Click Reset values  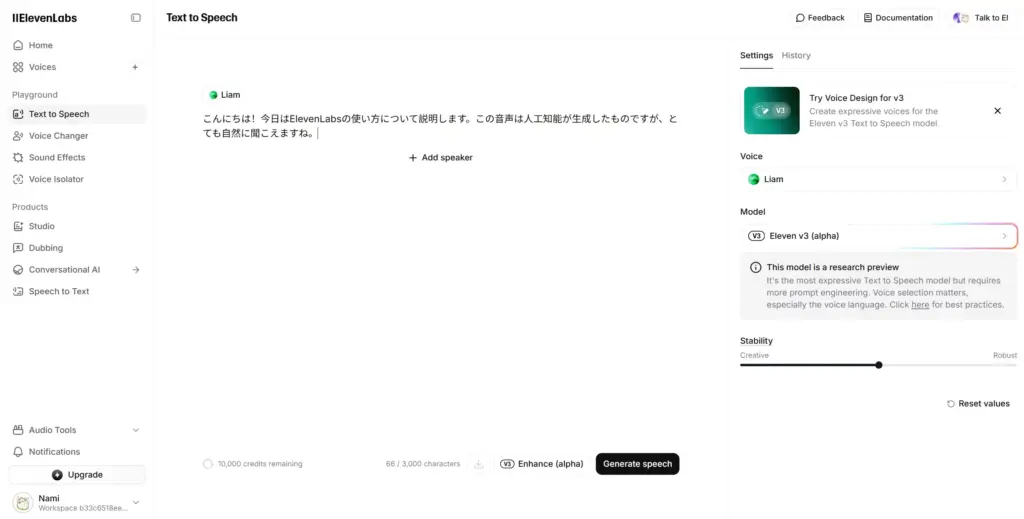point(978,403)
